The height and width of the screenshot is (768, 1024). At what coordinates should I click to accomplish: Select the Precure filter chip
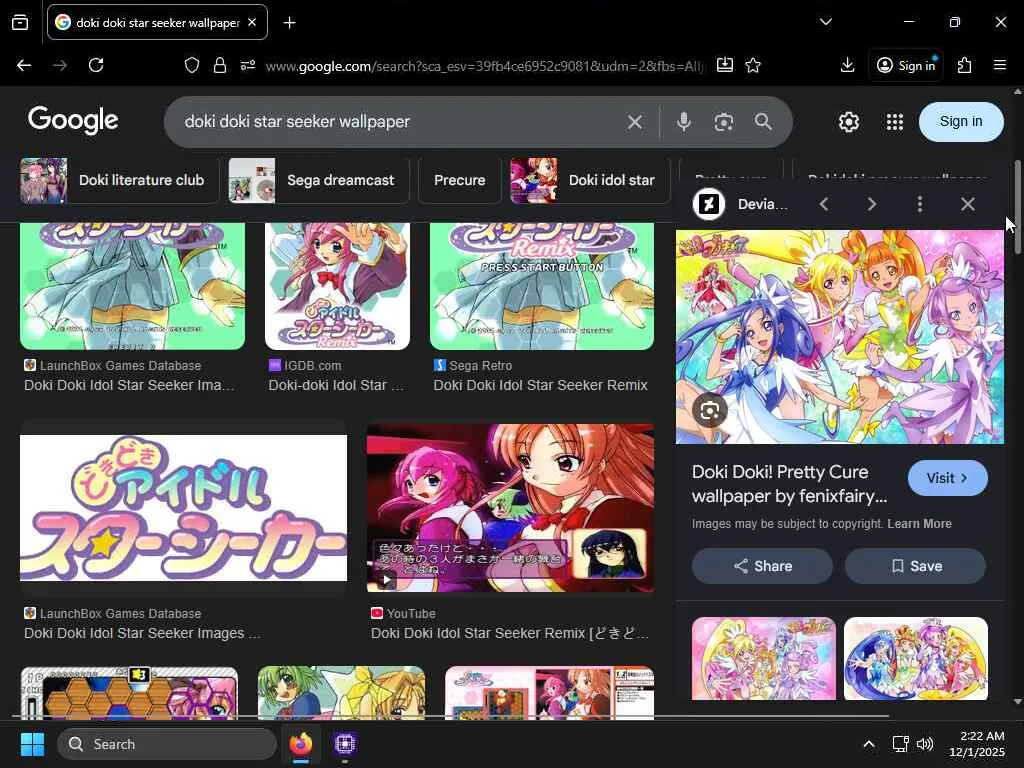[x=459, y=180]
